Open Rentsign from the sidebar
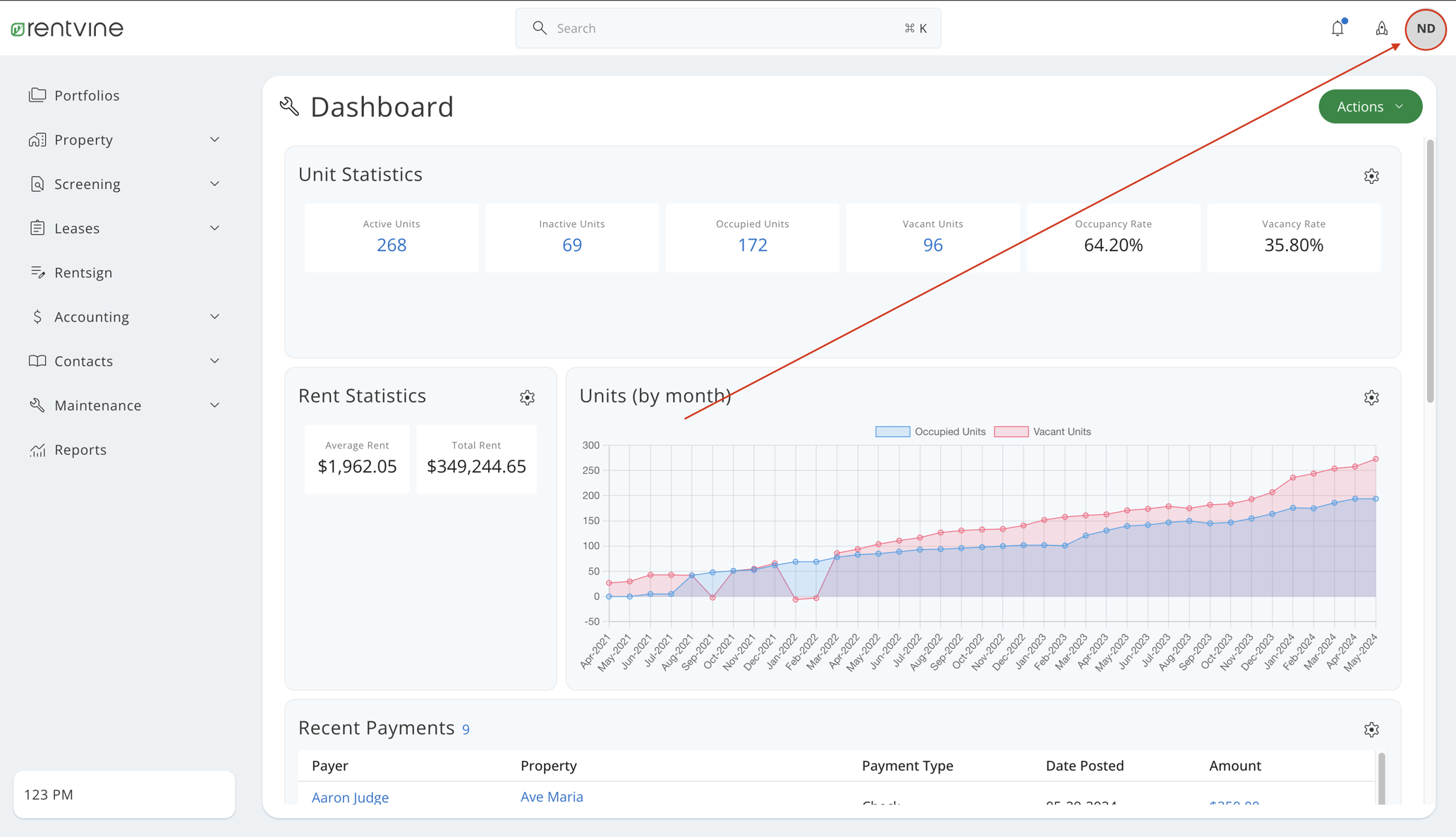1456x837 pixels. pyautogui.click(x=83, y=273)
